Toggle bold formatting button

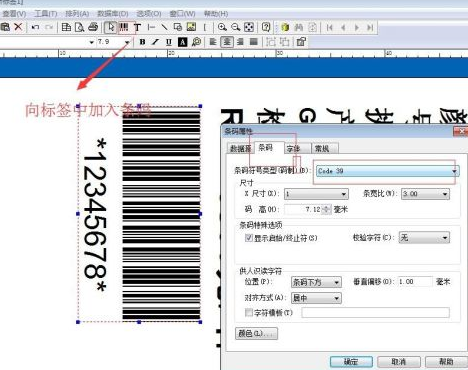click(142, 42)
